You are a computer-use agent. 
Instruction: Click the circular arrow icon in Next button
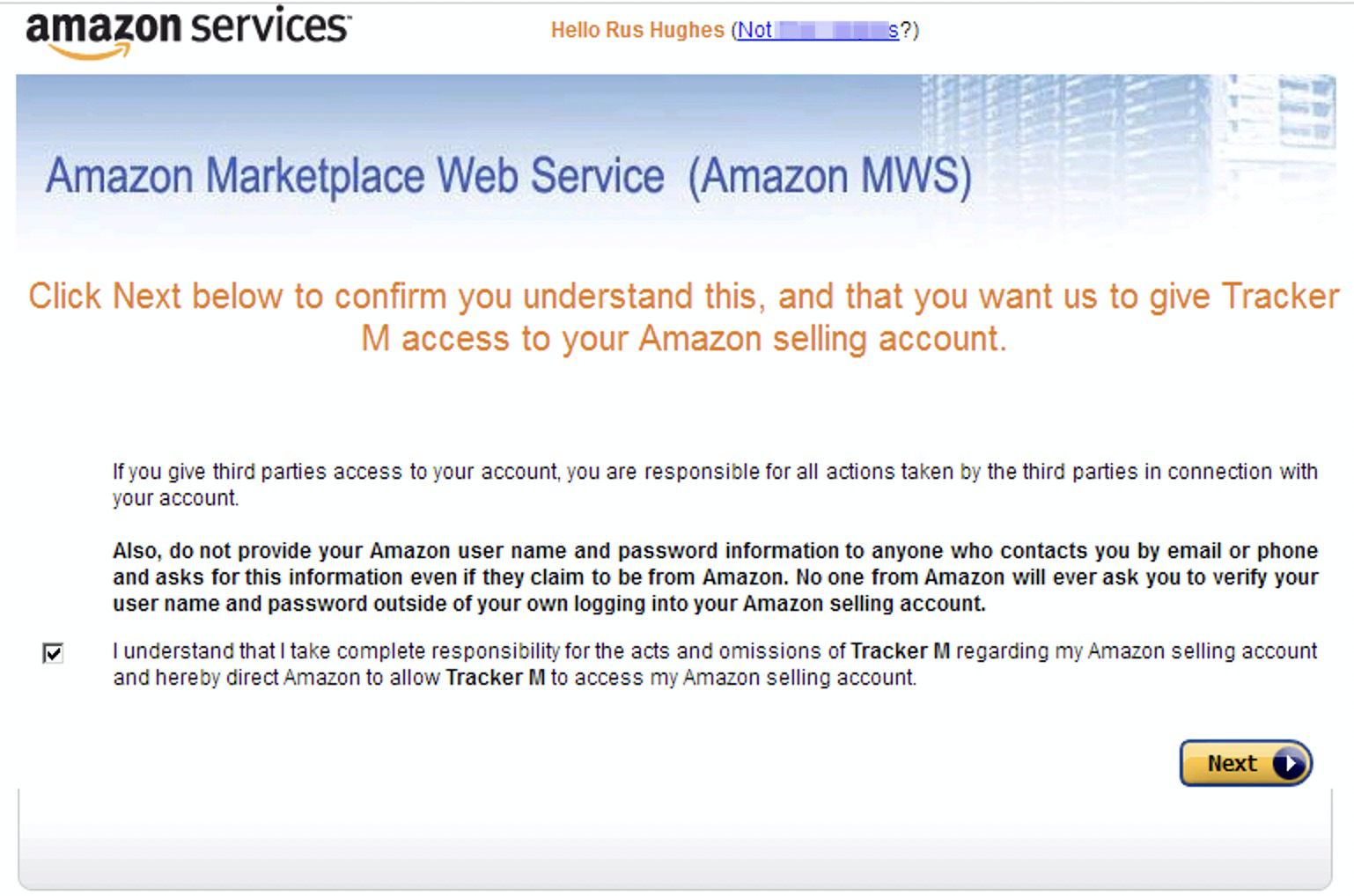1289,763
